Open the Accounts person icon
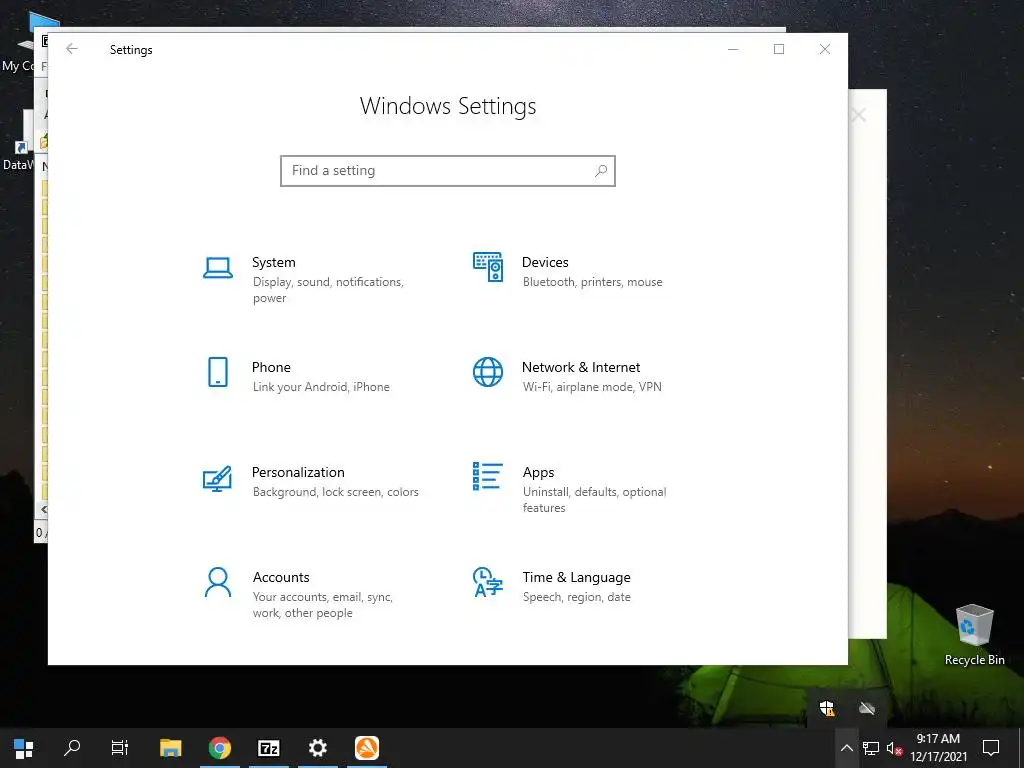This screenshot has height=768, width=1024. 217,583
